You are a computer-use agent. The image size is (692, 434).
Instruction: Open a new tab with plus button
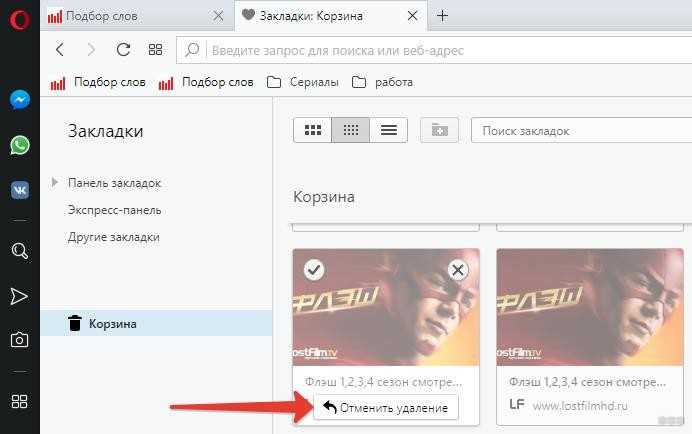coord(442,16)
